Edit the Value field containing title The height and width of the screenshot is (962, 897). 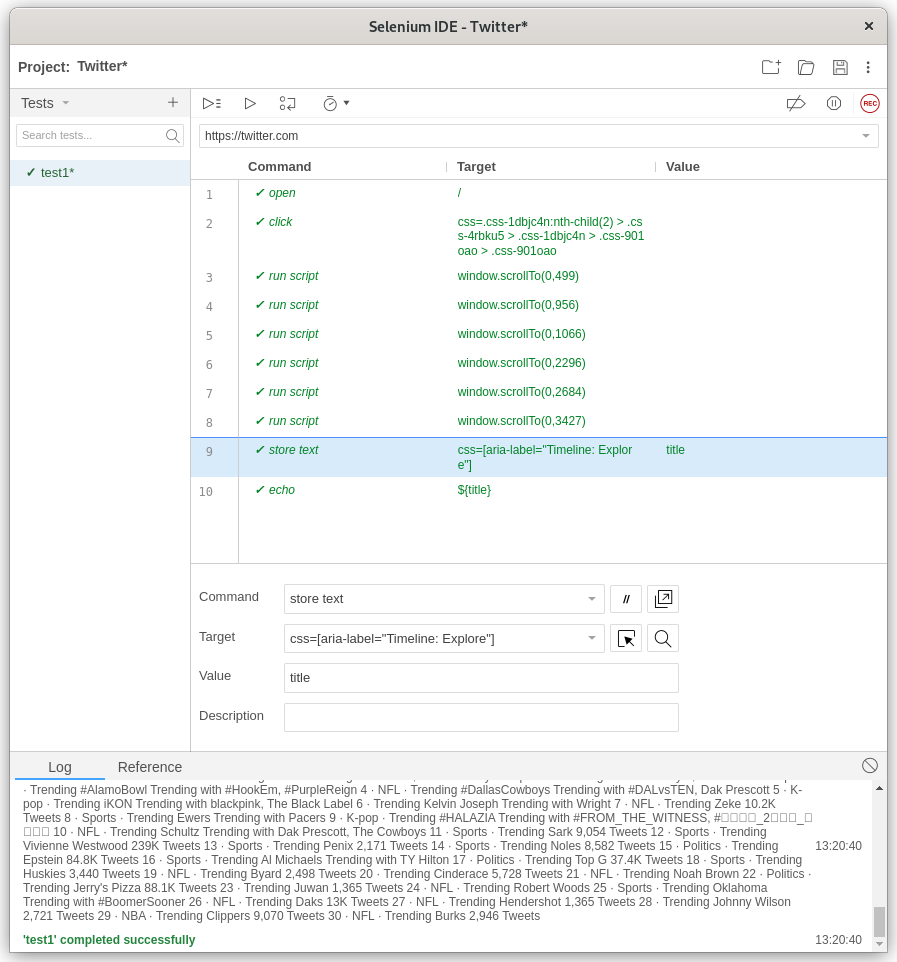(481, 678)
